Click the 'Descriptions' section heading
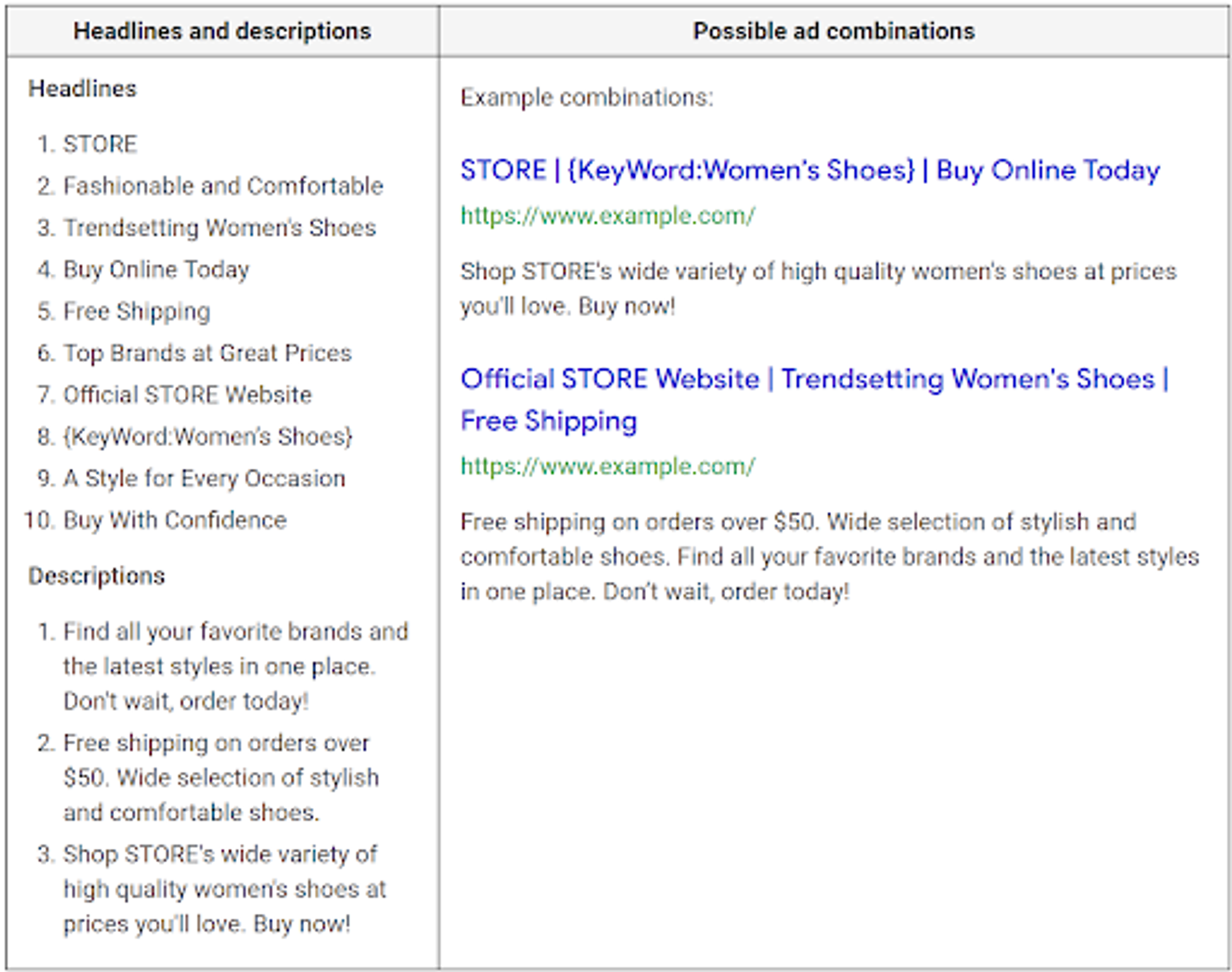Viewport: 1232px width, 972px height. [x=97, y=576]
